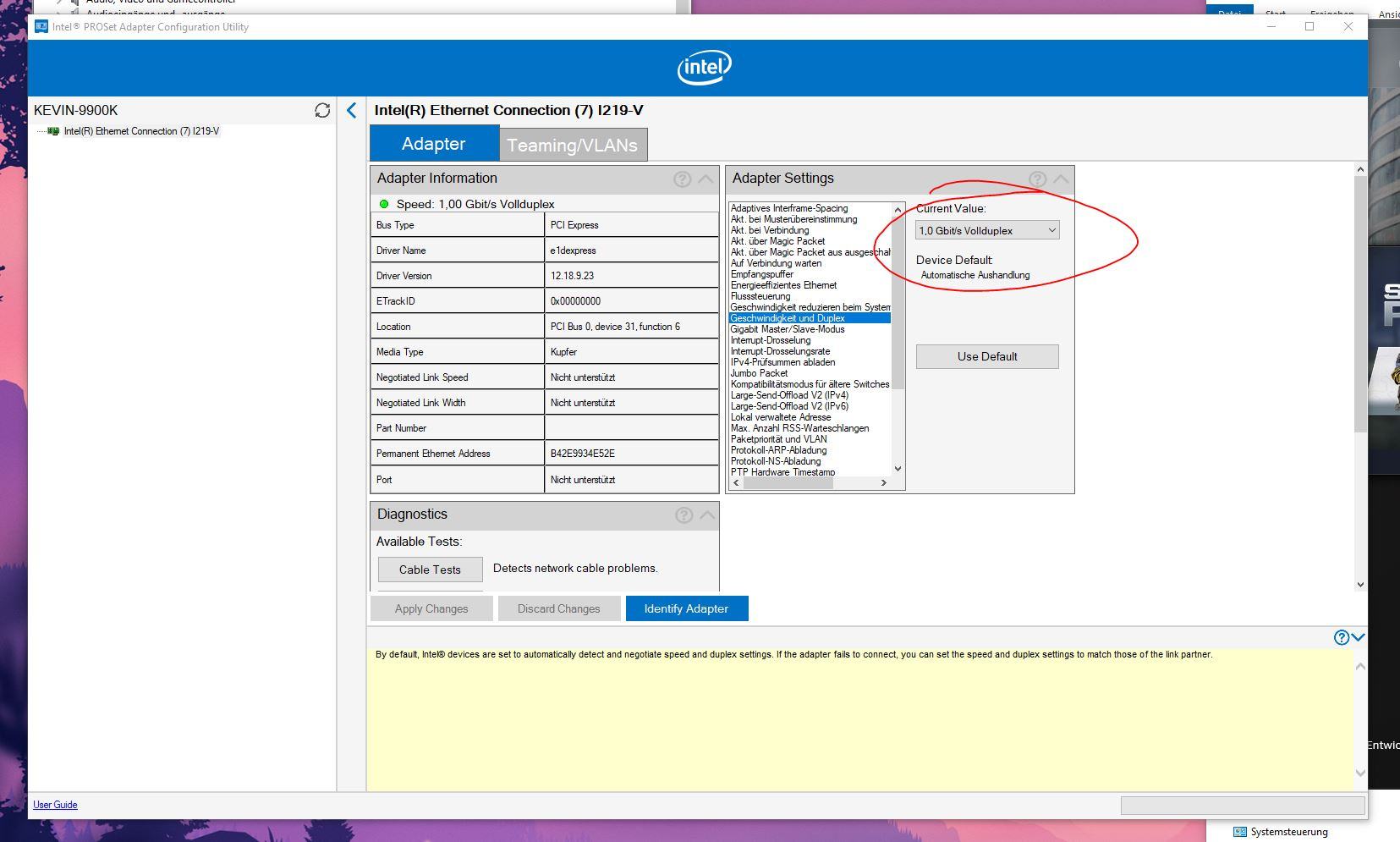Click the Intel logo in the blue banner

[704, 67]
